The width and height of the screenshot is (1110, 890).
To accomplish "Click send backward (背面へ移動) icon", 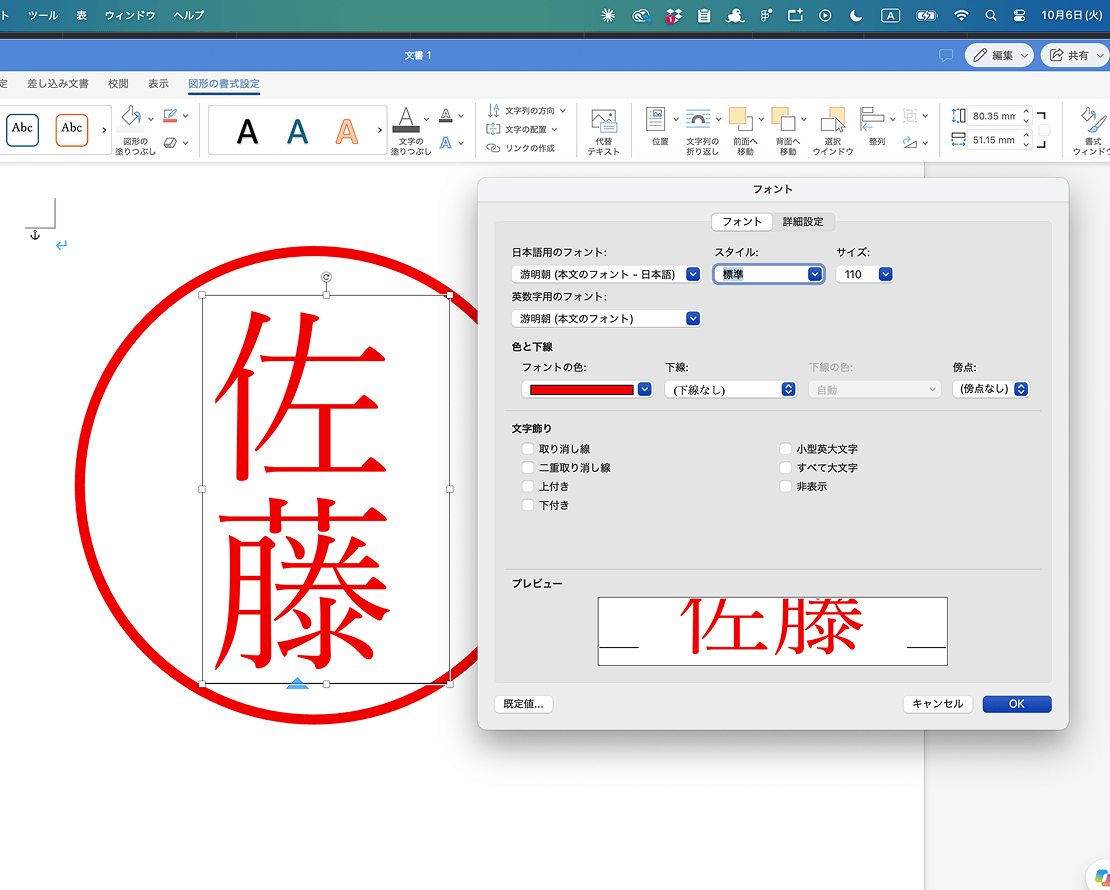I will click(x=783, y=120).
